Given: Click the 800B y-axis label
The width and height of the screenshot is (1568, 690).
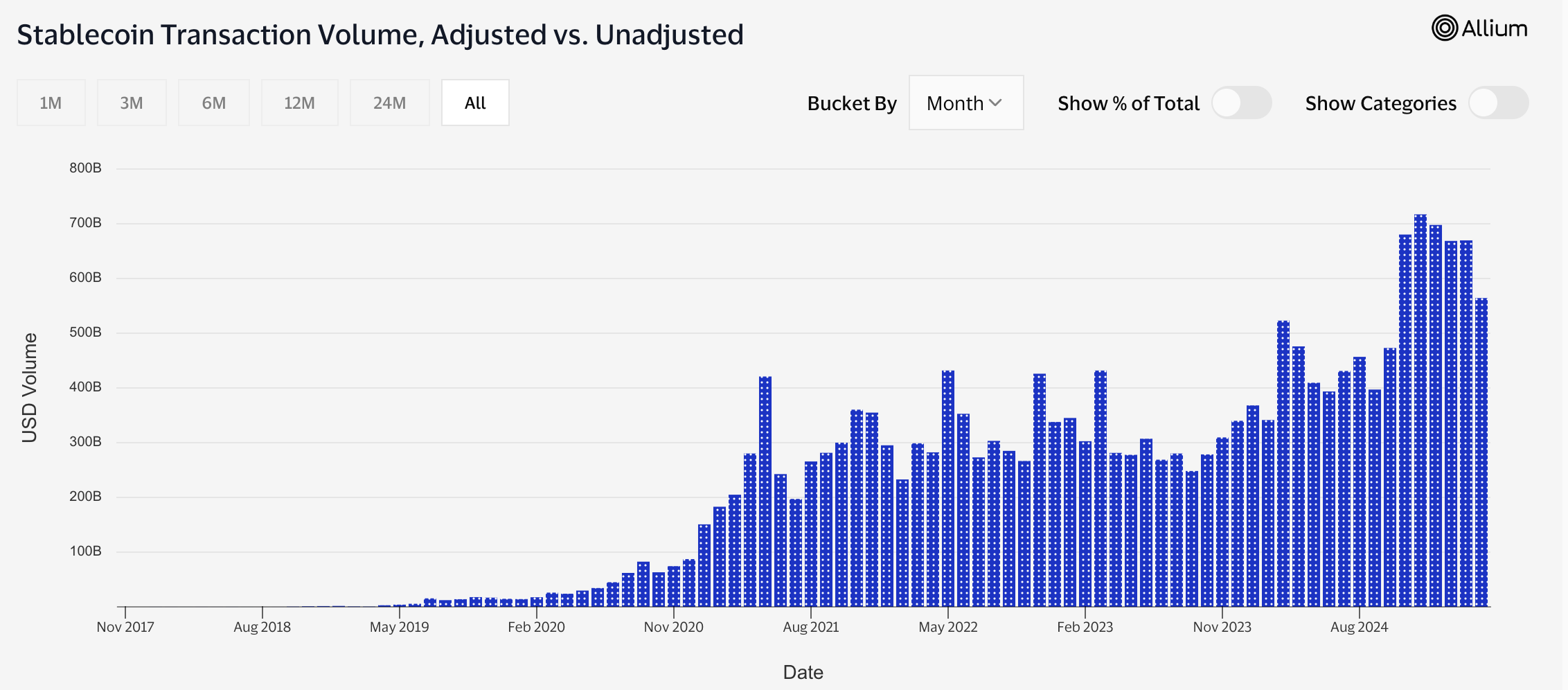Looking at the screenshot, I should (x=85, y=168).
